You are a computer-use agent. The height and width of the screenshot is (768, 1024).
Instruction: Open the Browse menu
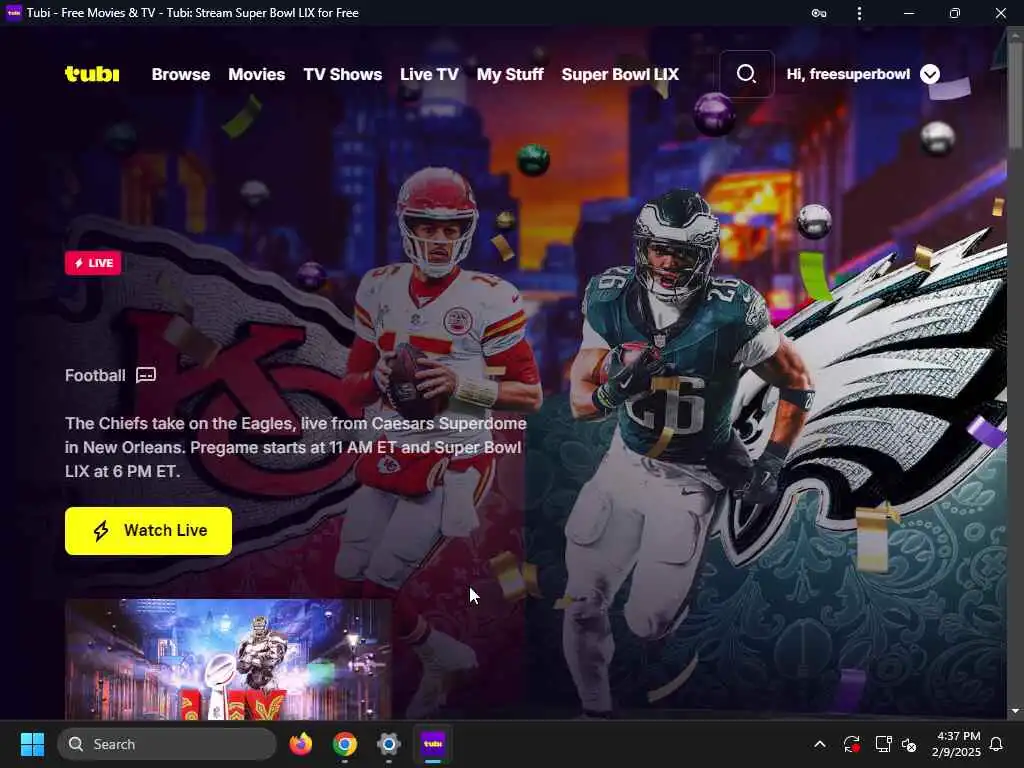[181, 74]
